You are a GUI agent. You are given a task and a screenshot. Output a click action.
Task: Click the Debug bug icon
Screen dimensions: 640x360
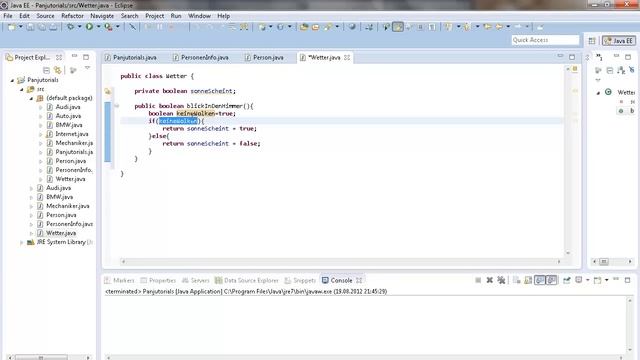tap(70, 27)
